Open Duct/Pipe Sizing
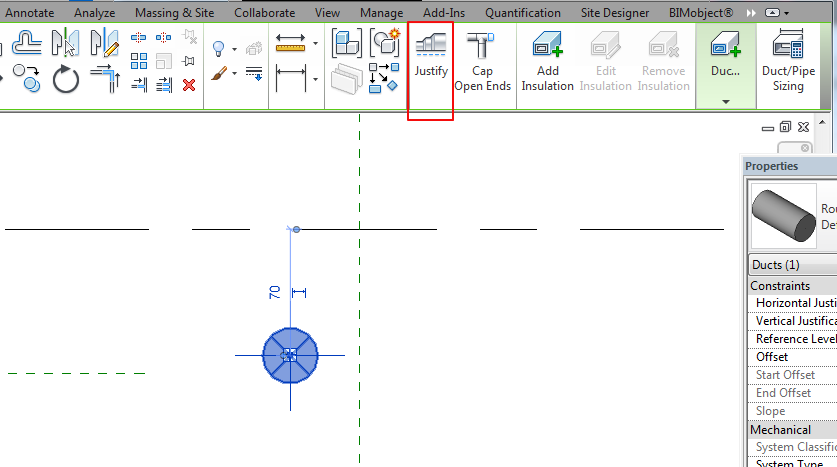Image resolution: width=837 pixels, height=467 pixels. (x=788, y=61)
